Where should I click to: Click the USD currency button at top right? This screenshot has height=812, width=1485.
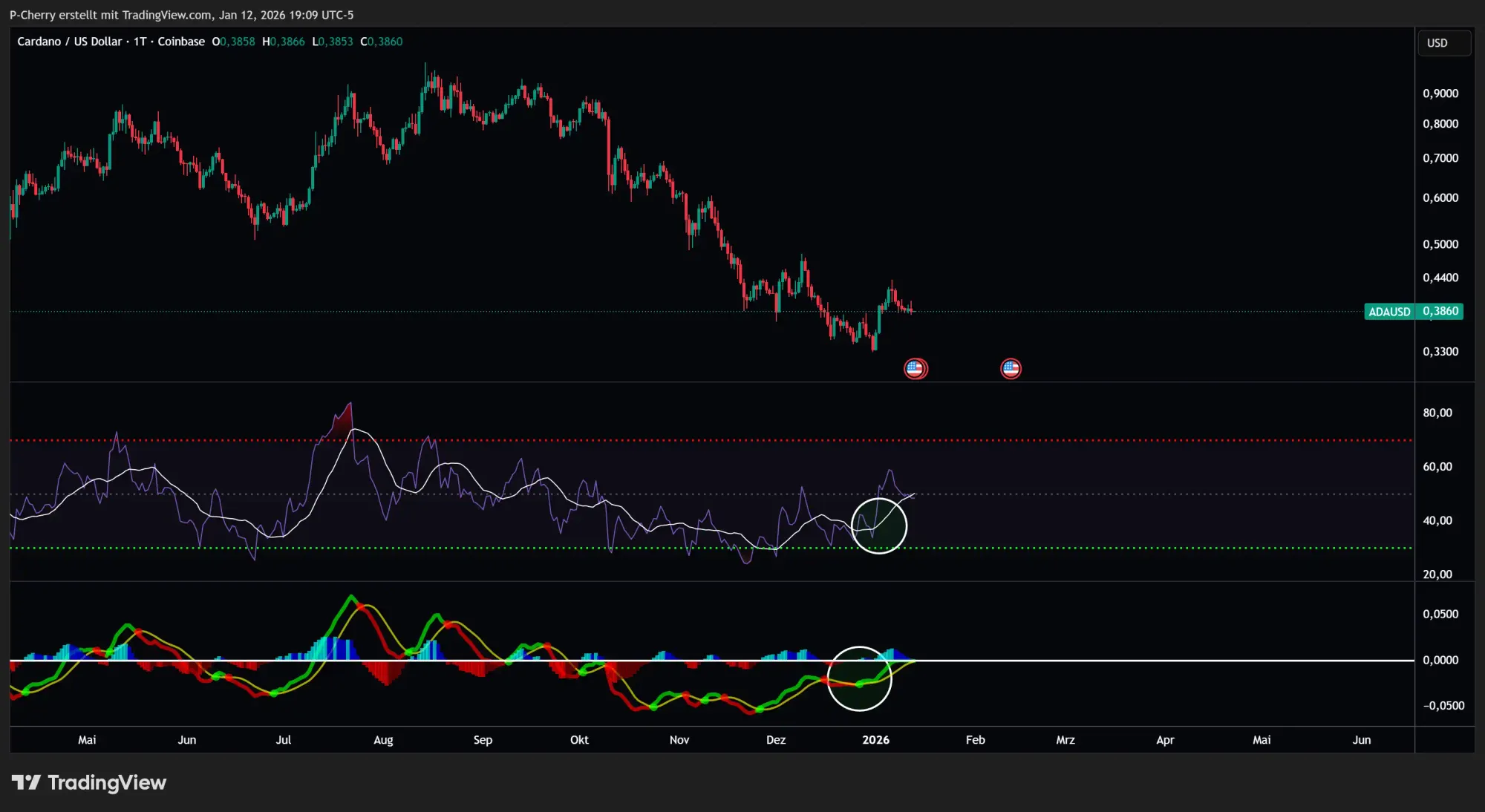[1443, 42]
